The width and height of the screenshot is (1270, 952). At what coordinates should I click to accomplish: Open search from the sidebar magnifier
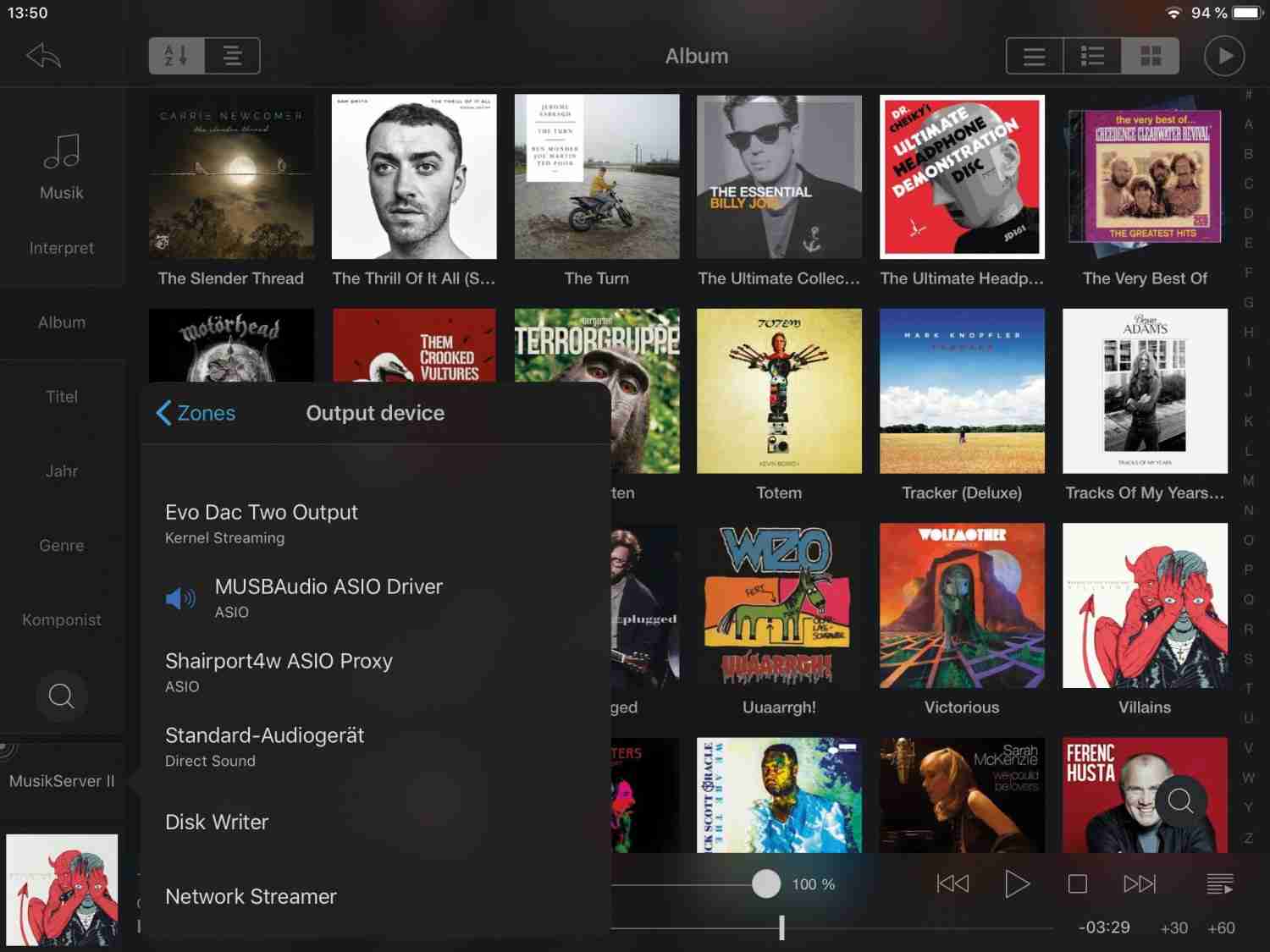[x=61, y=696]
